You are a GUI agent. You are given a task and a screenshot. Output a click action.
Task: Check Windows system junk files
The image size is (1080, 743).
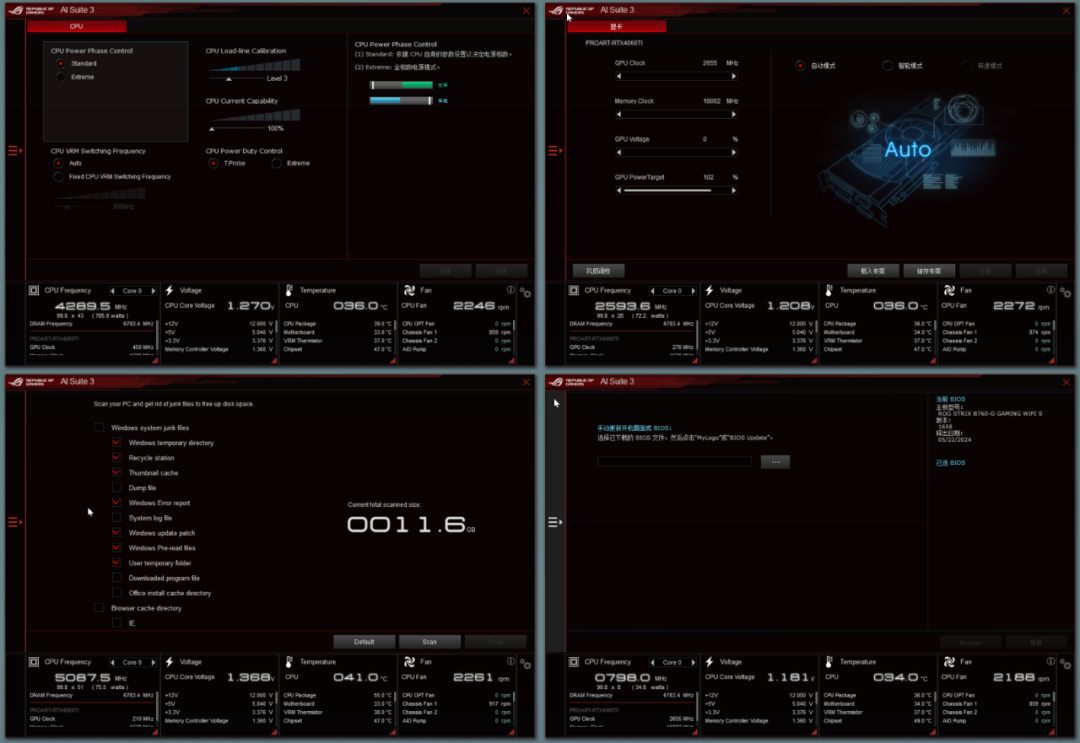(x=99, y=428)
